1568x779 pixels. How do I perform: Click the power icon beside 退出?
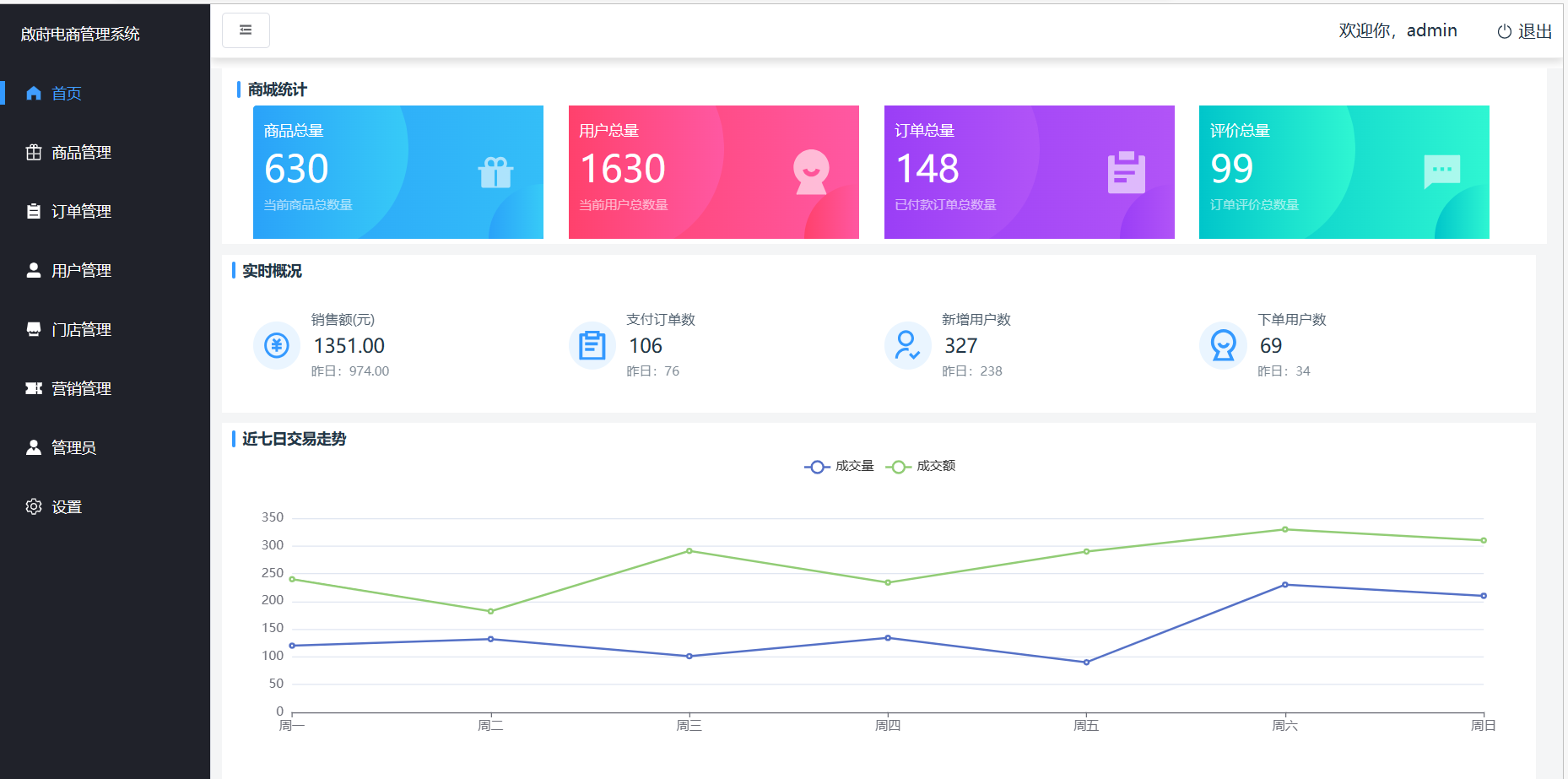(1504, 31)
